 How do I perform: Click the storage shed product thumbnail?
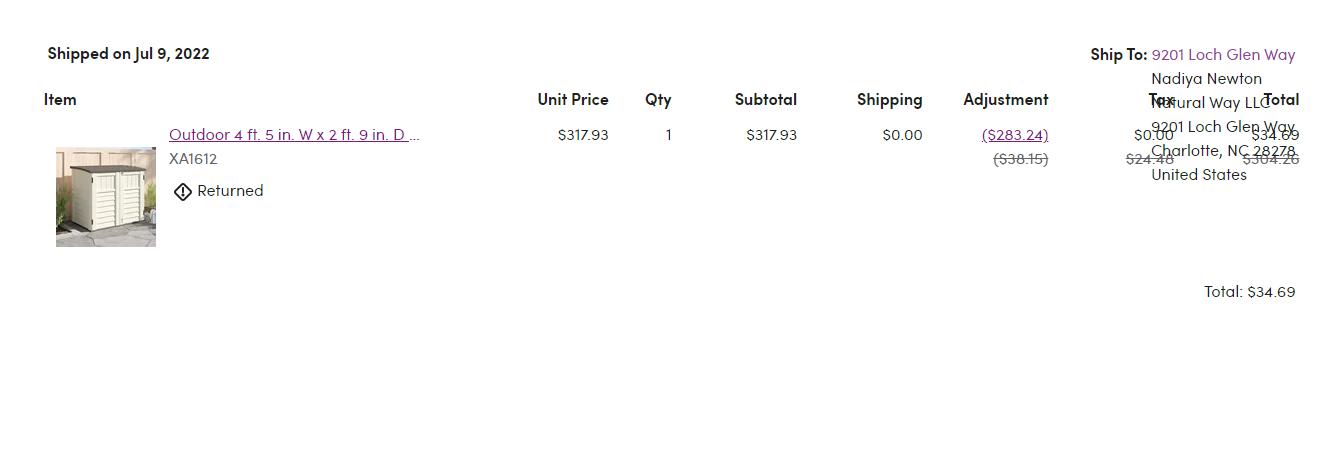point(106,197)
